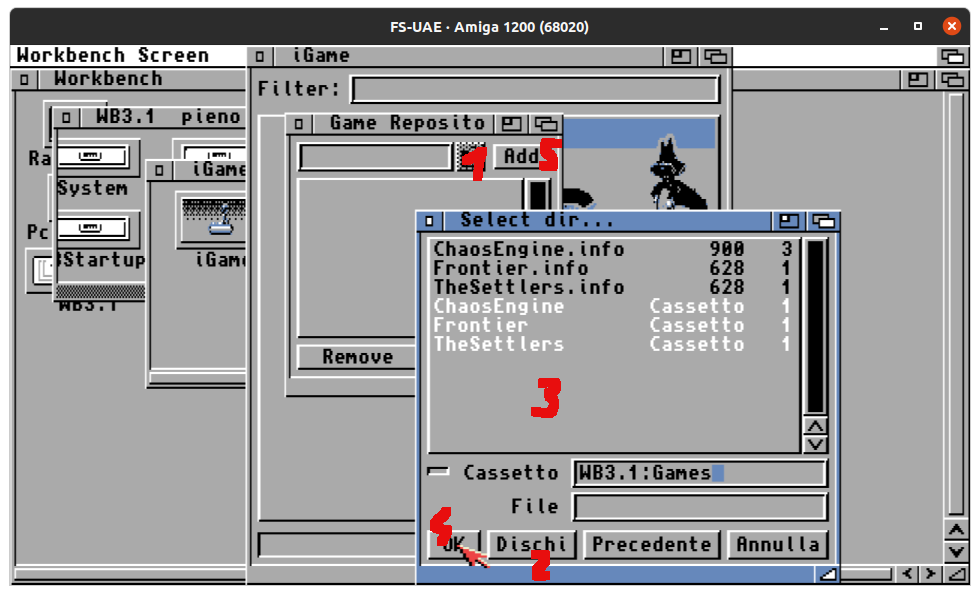Click the repository path field

[375, 157]
